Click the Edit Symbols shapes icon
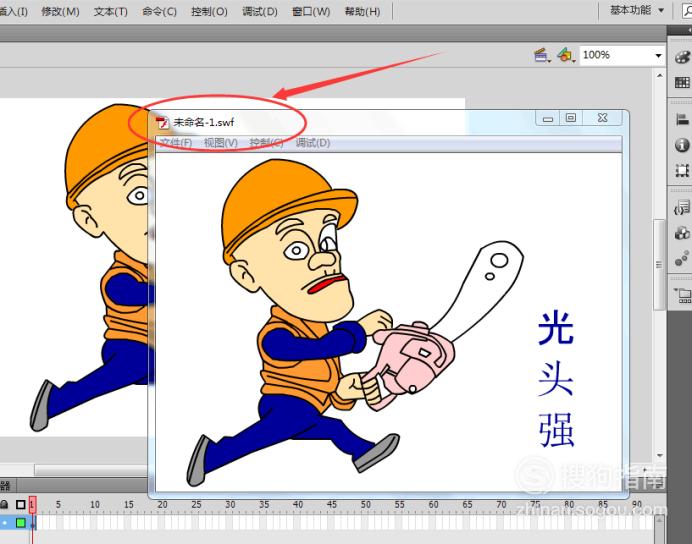 [x=566, y=55]
